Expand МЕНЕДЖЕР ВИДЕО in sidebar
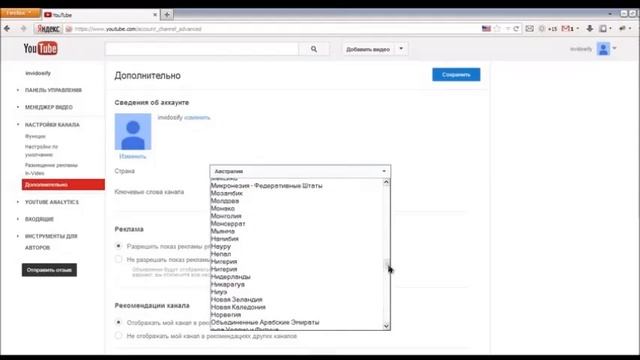Viewport: 640px width, 360px height. tap(49, 107)
